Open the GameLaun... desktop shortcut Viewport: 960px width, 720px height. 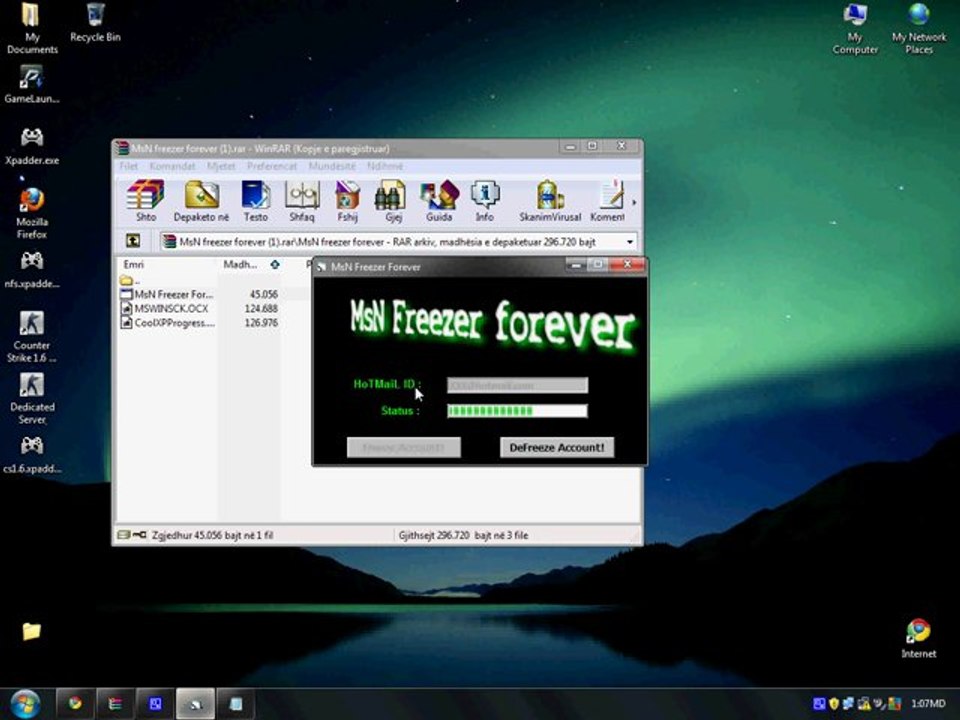tap(32, 84)
